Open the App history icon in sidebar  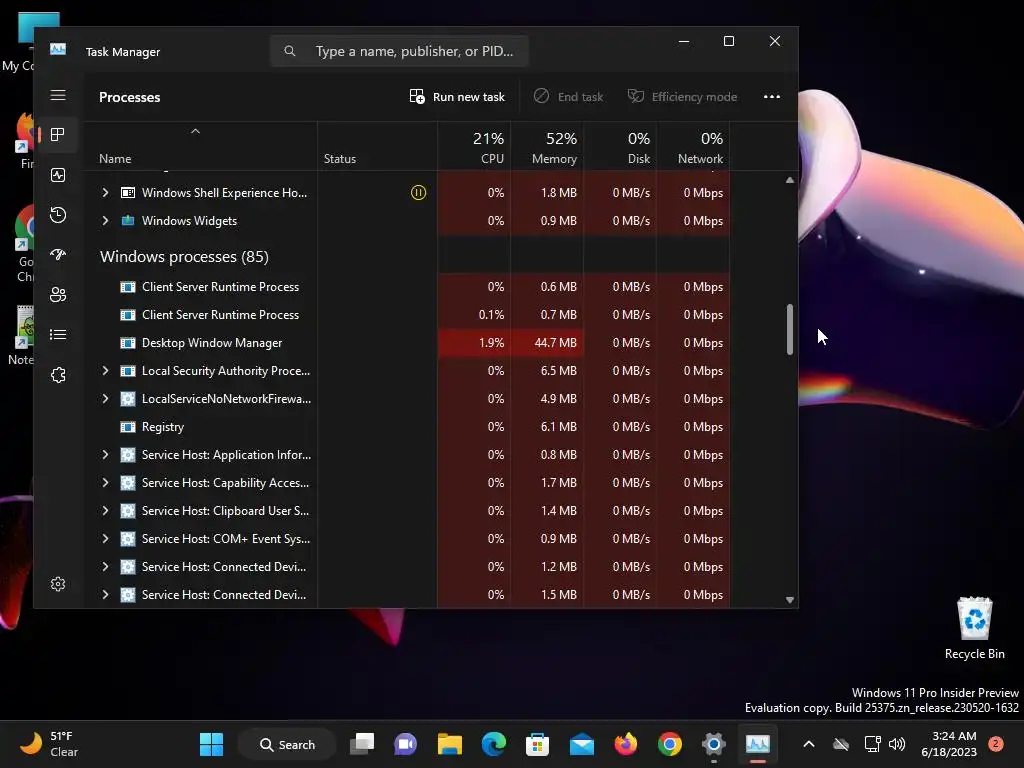[57, 215]
